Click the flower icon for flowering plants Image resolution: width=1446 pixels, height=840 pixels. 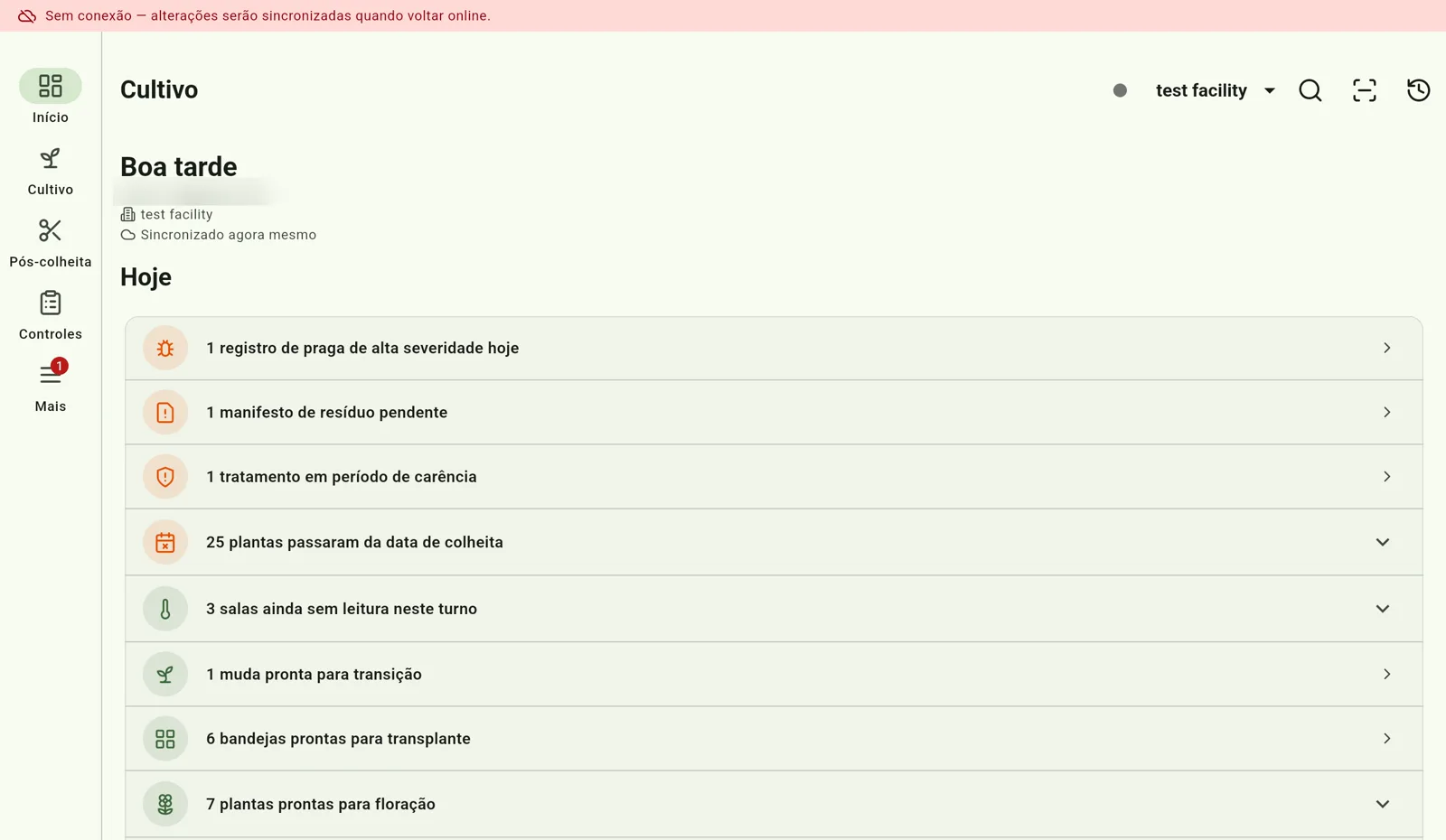[x=165, y=804]
